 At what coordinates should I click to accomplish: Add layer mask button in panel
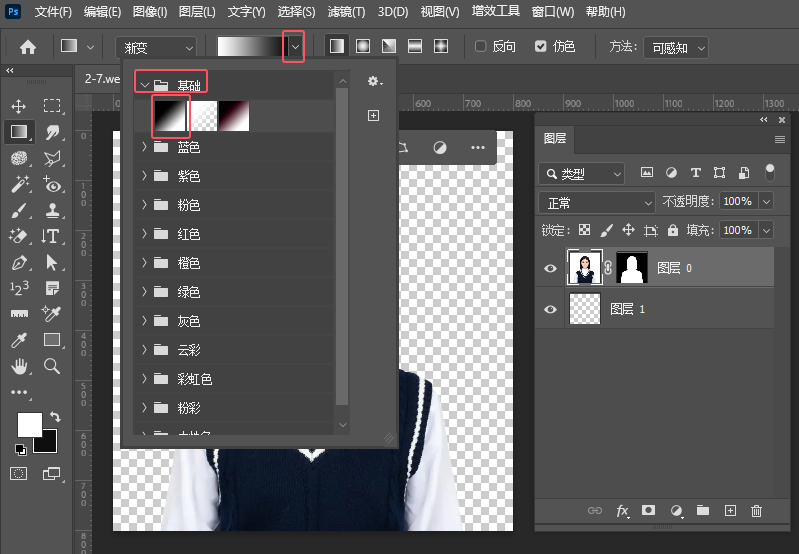pyautogui.click(x=648, y=510)
